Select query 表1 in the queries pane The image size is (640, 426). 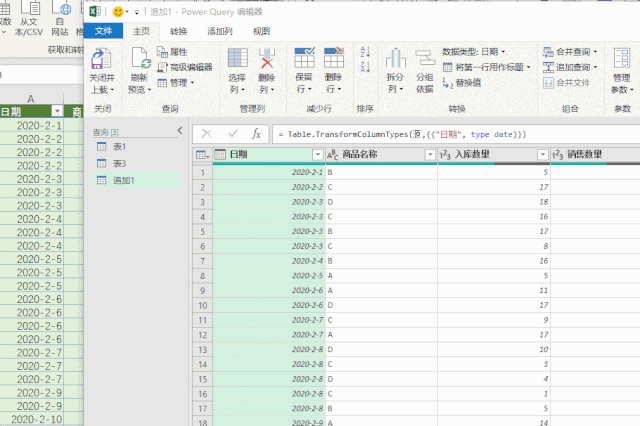pyautogui.click(x=136, y=147)
